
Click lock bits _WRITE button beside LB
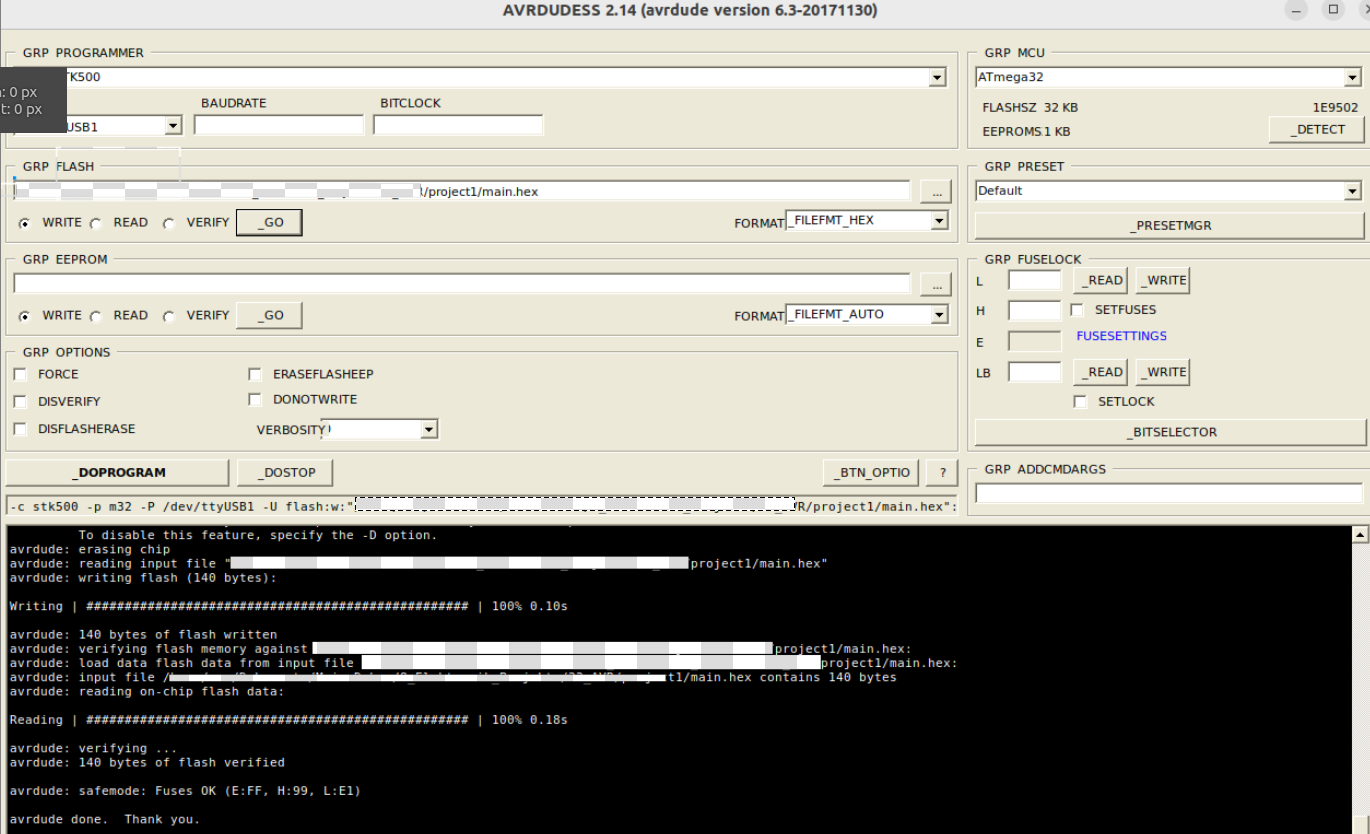coord(1162,372)
